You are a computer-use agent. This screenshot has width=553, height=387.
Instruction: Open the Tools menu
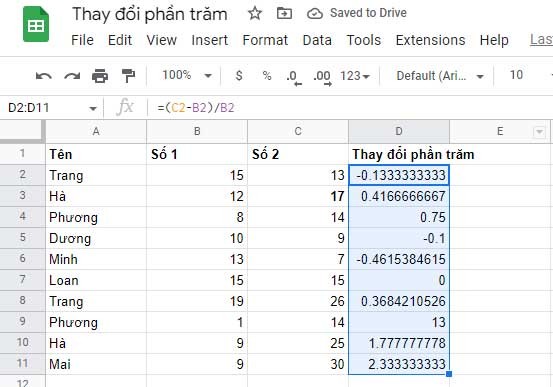pos(364,40)
